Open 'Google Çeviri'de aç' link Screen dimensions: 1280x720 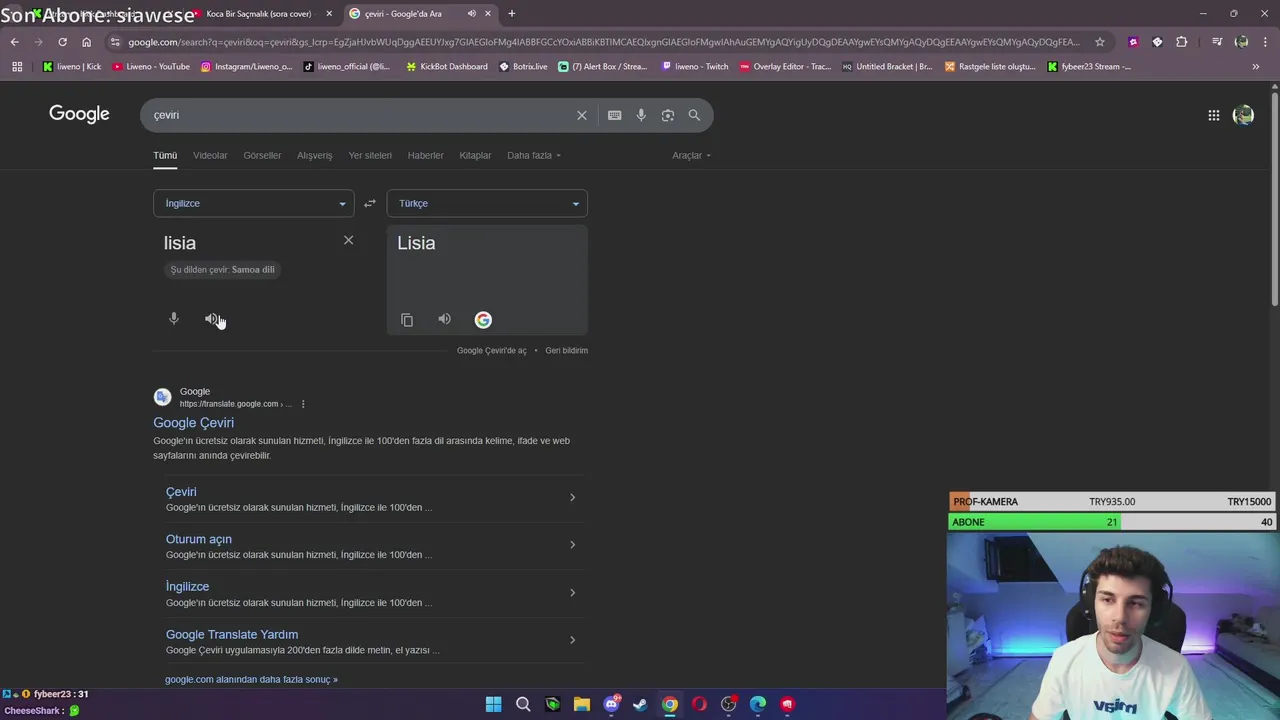tap(491, 350)
